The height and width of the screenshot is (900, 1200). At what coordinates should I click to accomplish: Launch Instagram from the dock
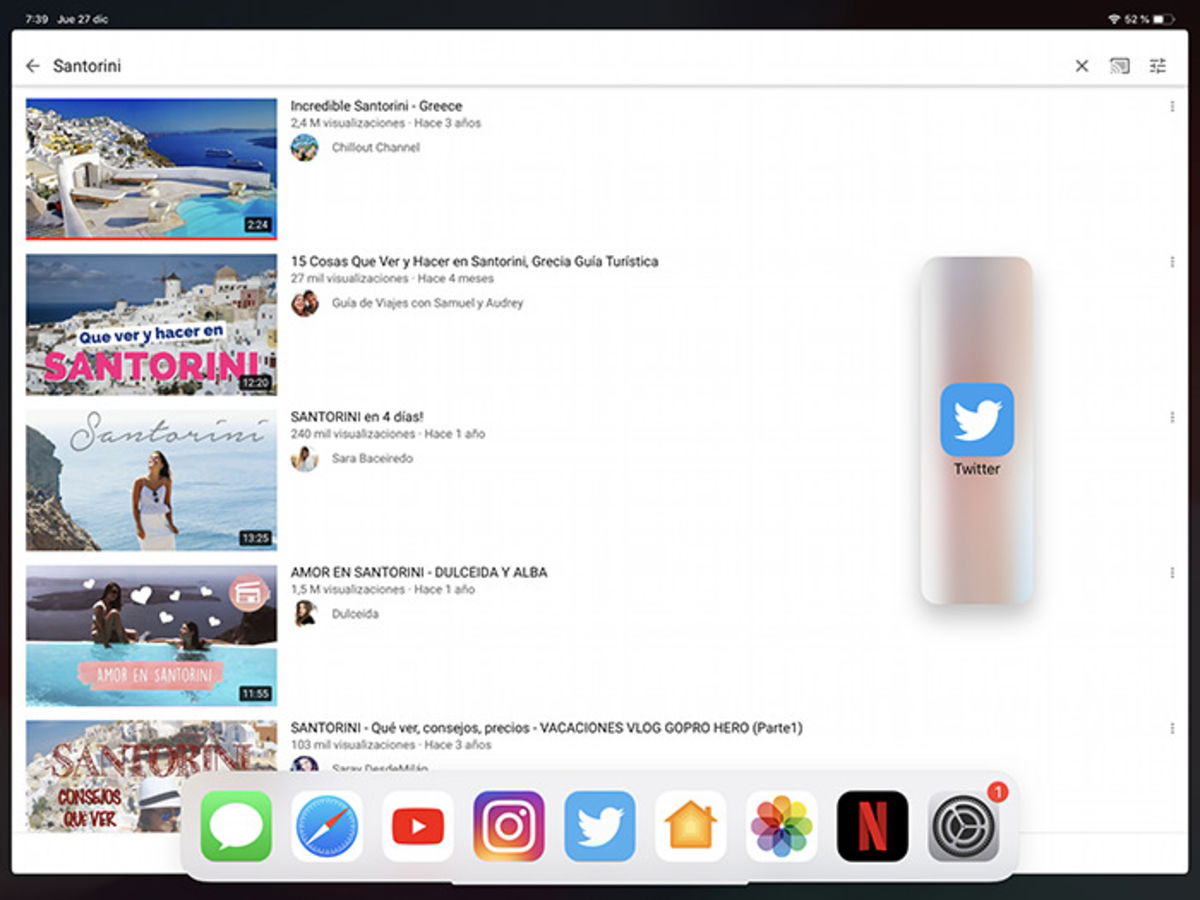(508, 827)
